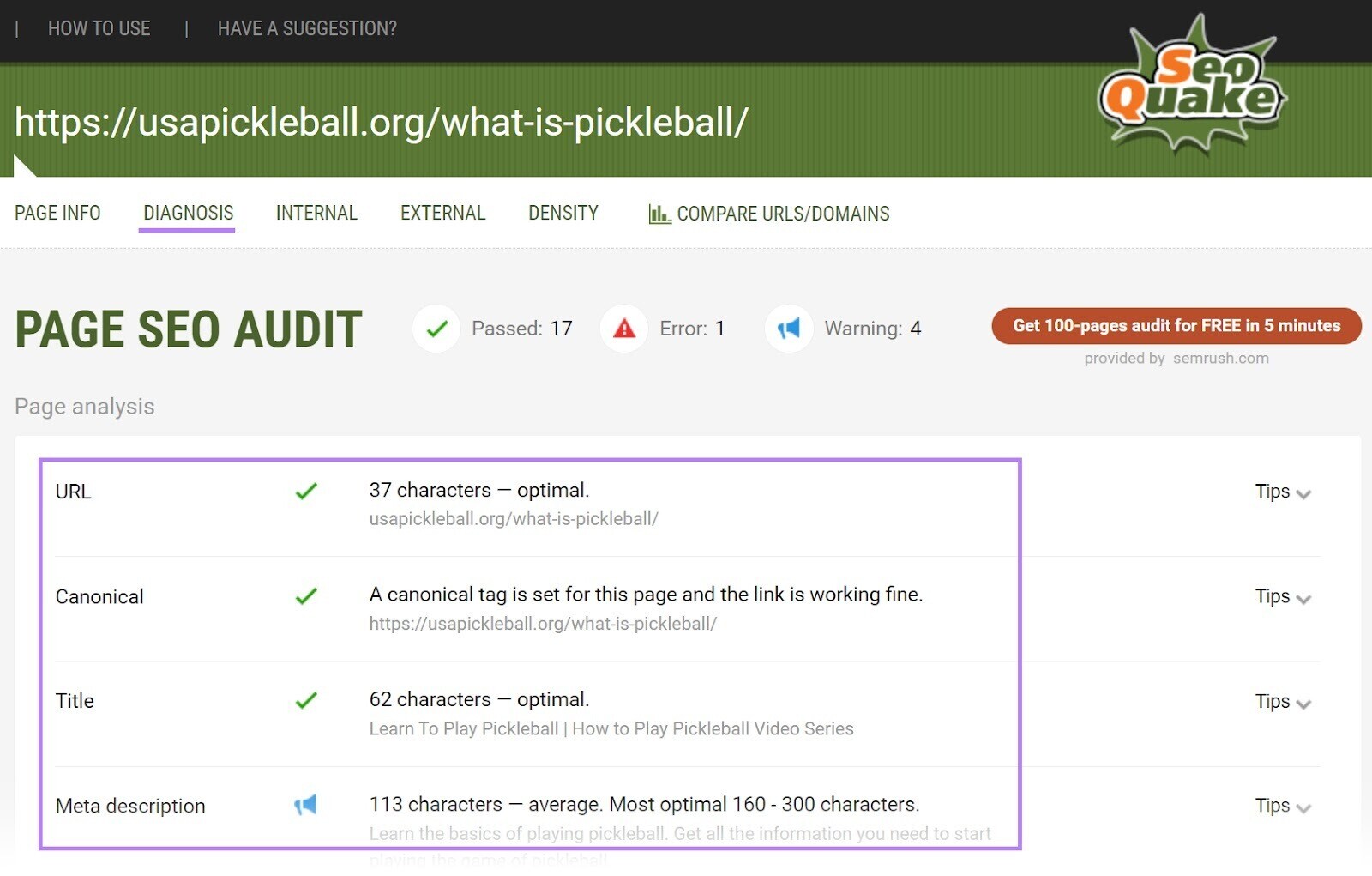Click Get 100-pages audit for FREE button
The image size is (1372, 876).
pos(1176,326)
